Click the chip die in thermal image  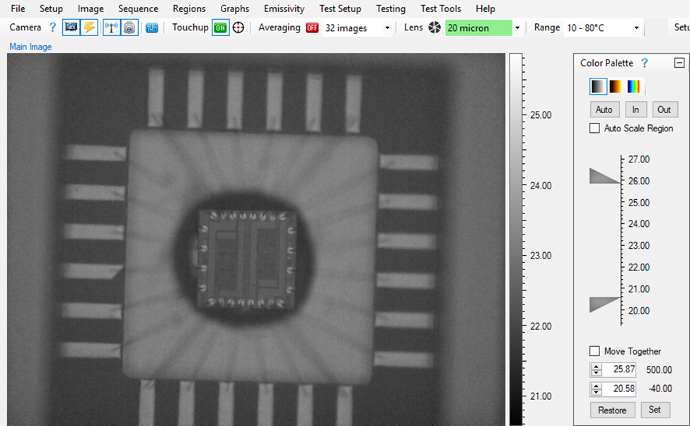(x=246, y=259)
